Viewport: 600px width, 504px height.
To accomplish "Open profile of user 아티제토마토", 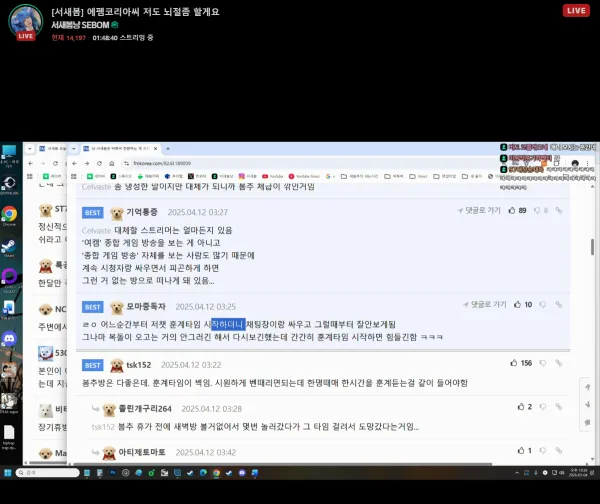I will tap(142, 452).
